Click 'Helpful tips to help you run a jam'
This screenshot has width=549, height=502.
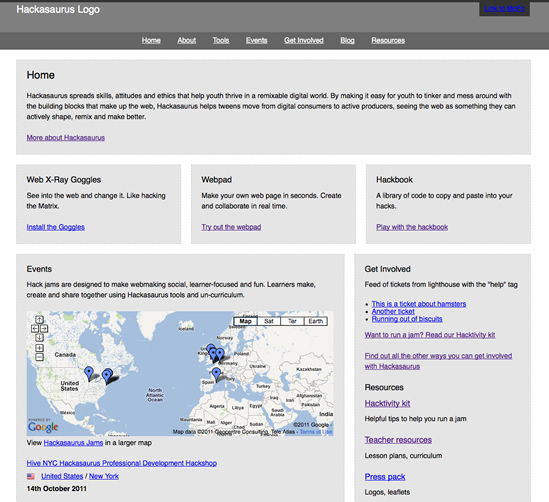click(x=415, y=419)
